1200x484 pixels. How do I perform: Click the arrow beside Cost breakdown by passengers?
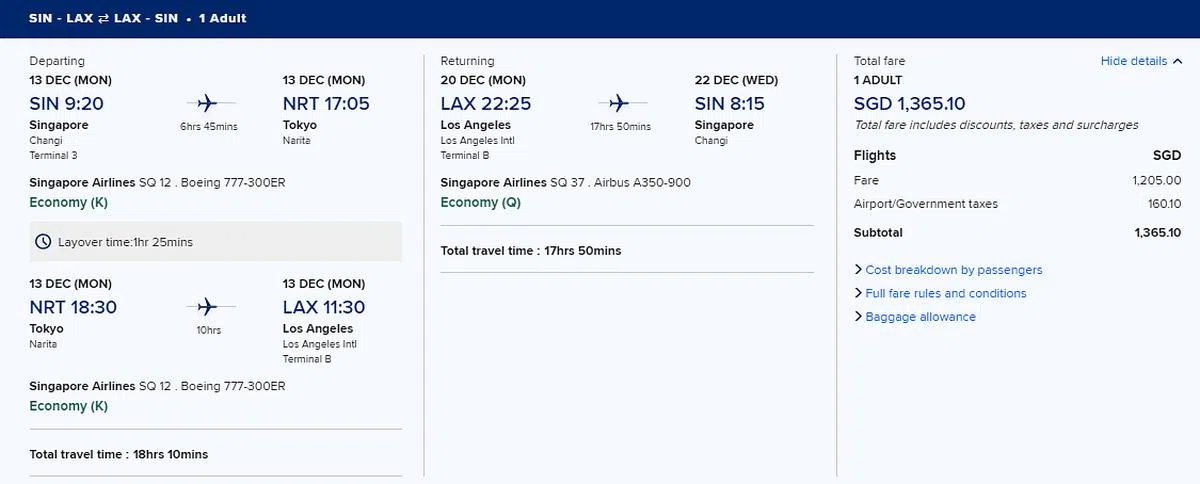click(858, 270)
